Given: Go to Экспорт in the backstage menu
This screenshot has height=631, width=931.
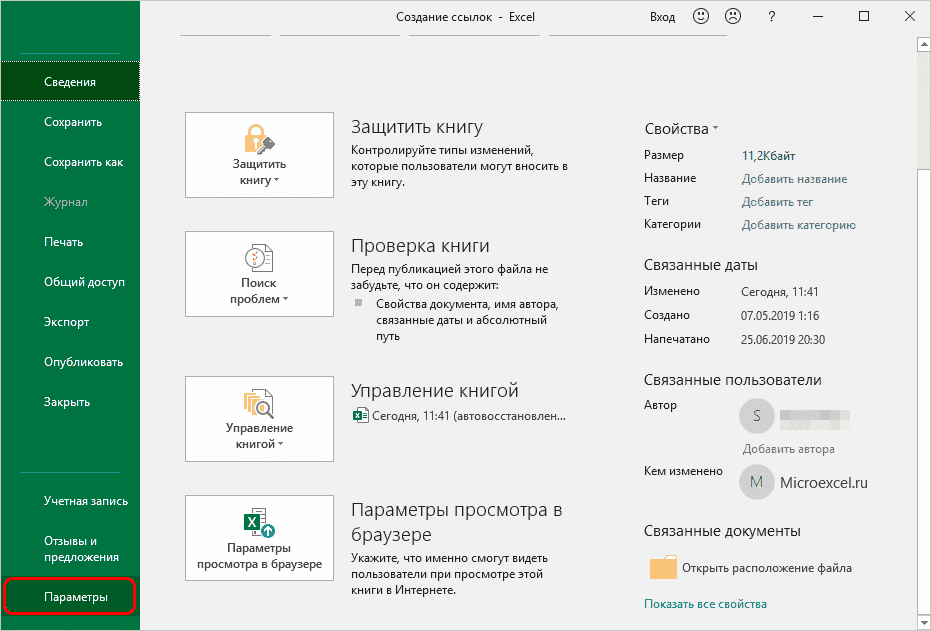Looking at the screenshot, I should pyautogui.click(x=67, y=322).
